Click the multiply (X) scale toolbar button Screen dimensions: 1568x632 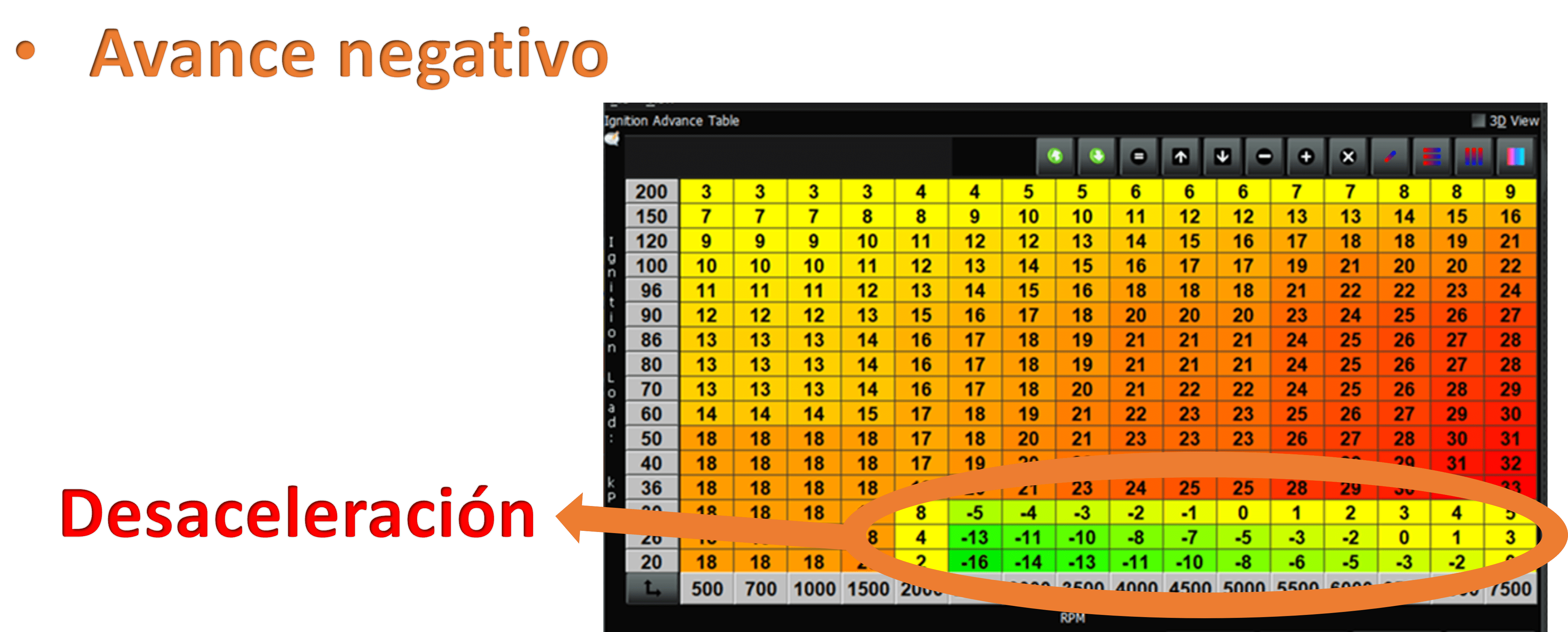coord(1348,157)
